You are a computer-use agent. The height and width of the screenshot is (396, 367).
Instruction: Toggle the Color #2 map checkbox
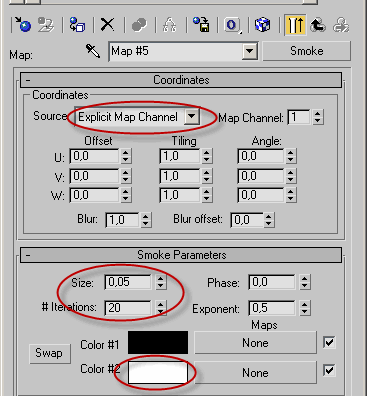point(329,370)
